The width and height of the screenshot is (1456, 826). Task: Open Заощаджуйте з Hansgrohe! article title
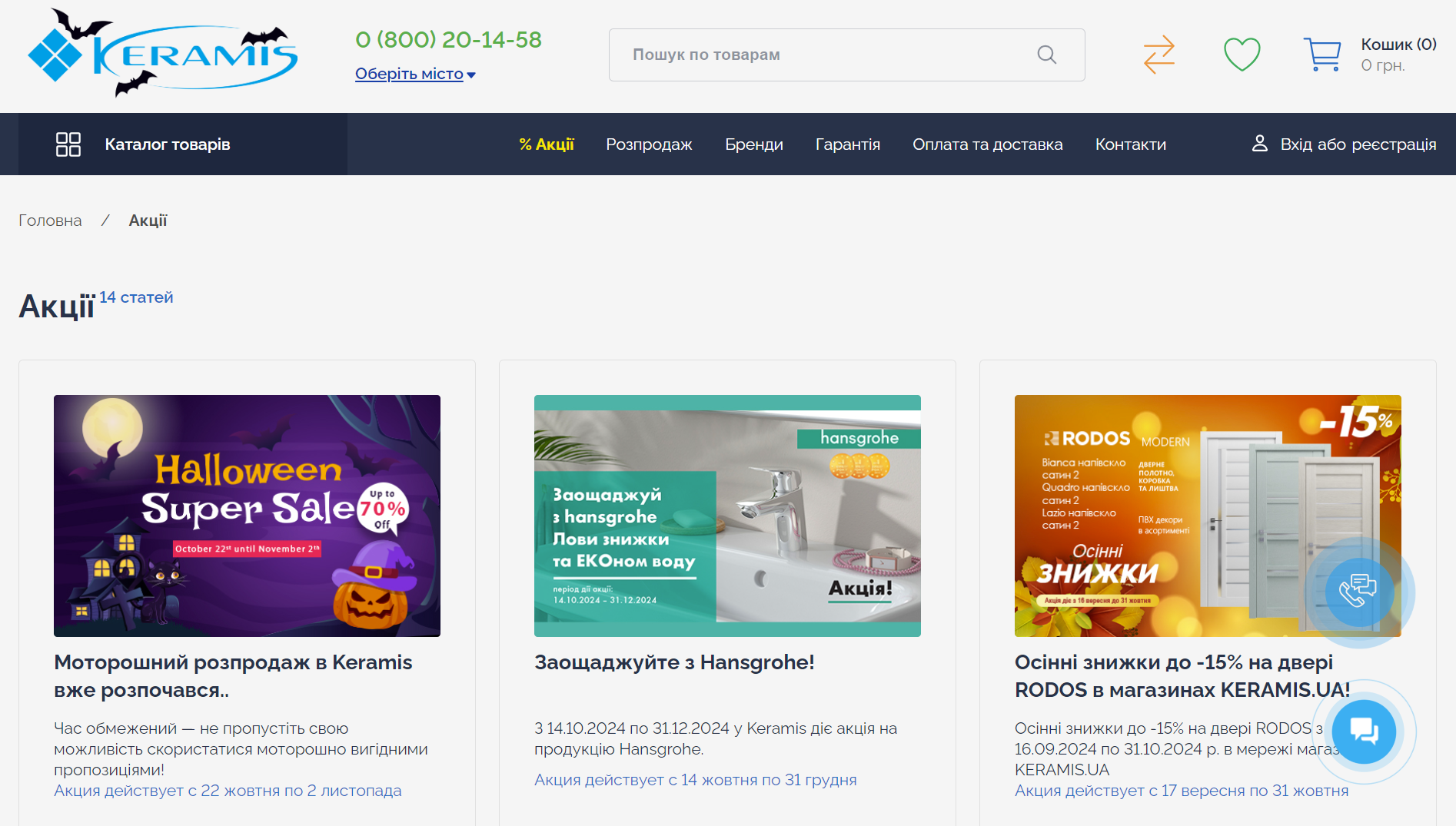coord(674,662)
